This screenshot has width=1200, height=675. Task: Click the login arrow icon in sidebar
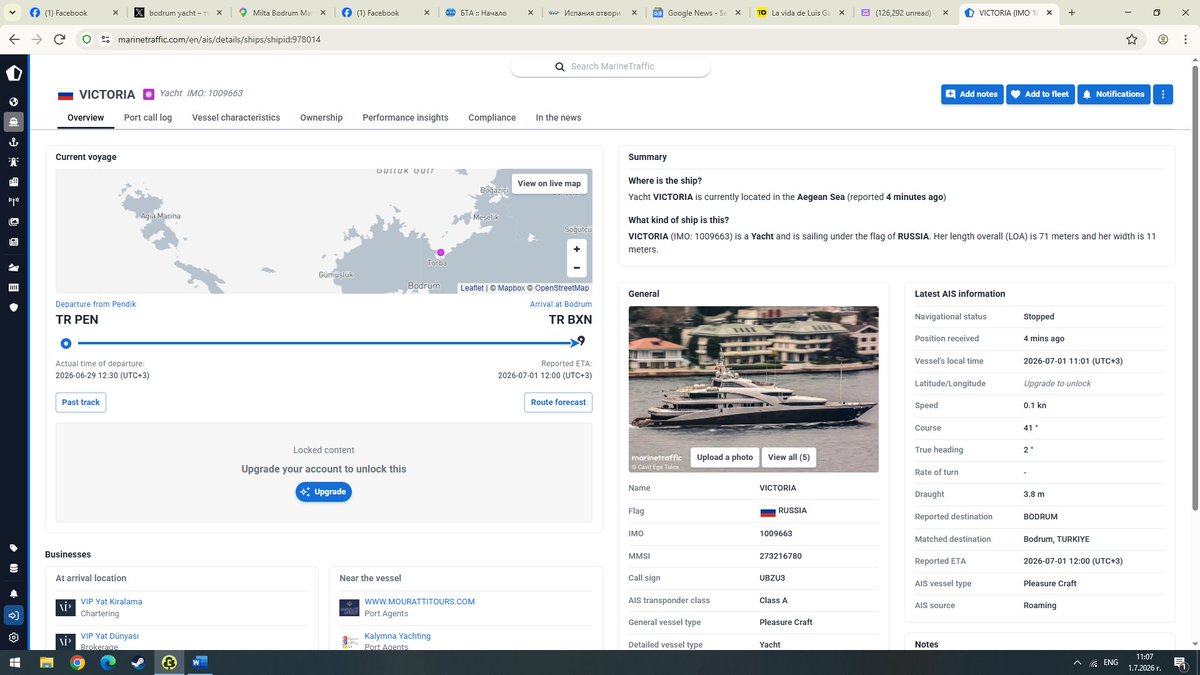click(14, 616)
